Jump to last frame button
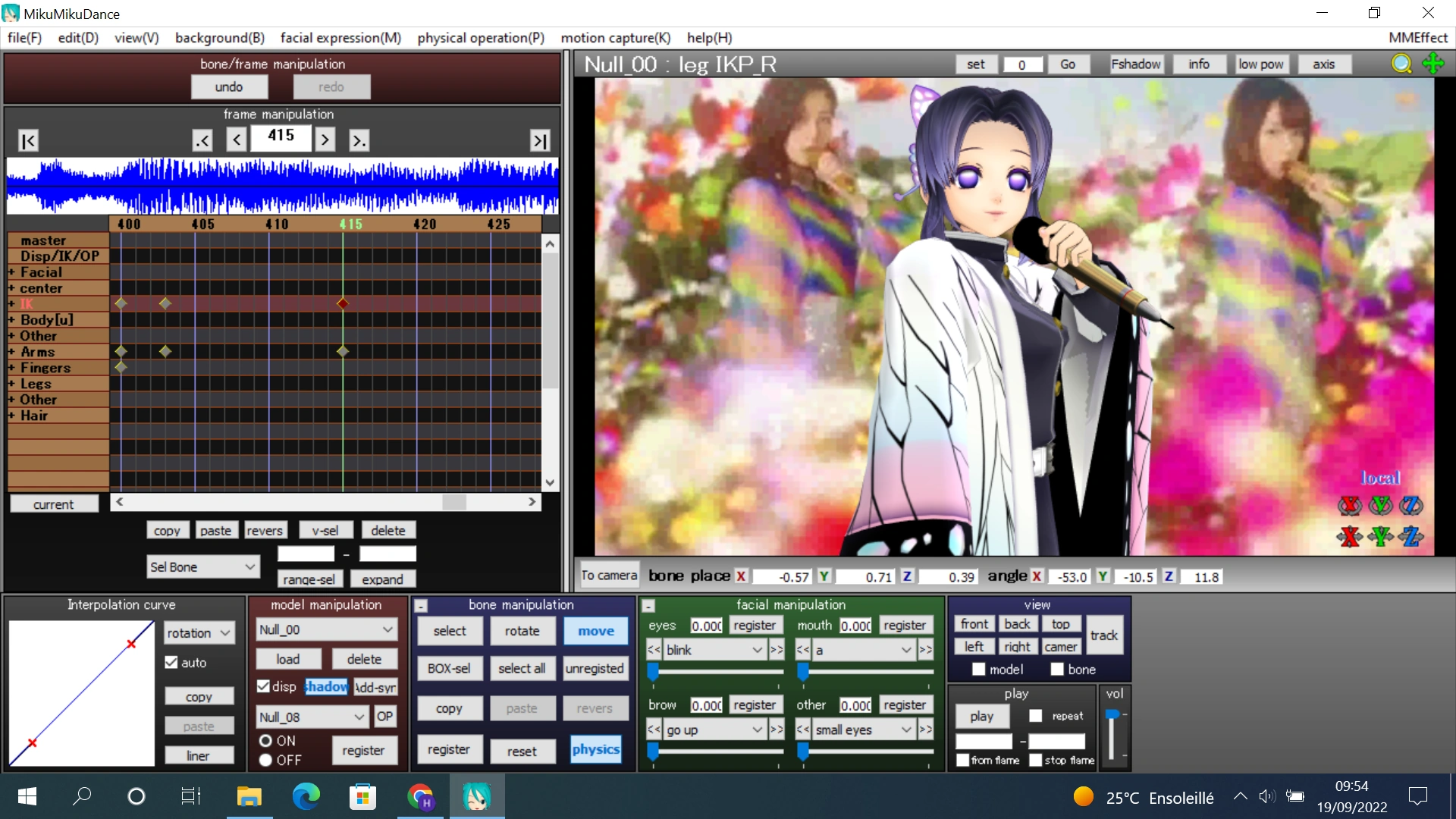 click(x=539, y=141)
